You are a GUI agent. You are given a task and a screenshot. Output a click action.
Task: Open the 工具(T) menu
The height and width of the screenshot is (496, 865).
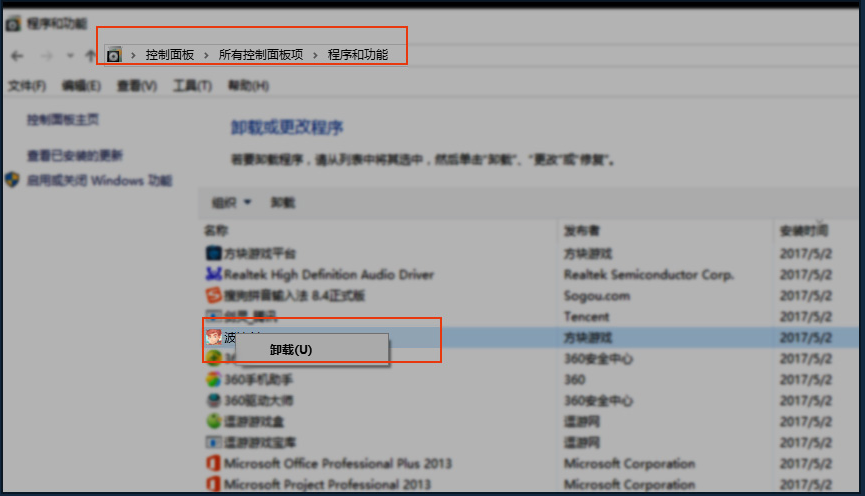click(x=192, y=86)
